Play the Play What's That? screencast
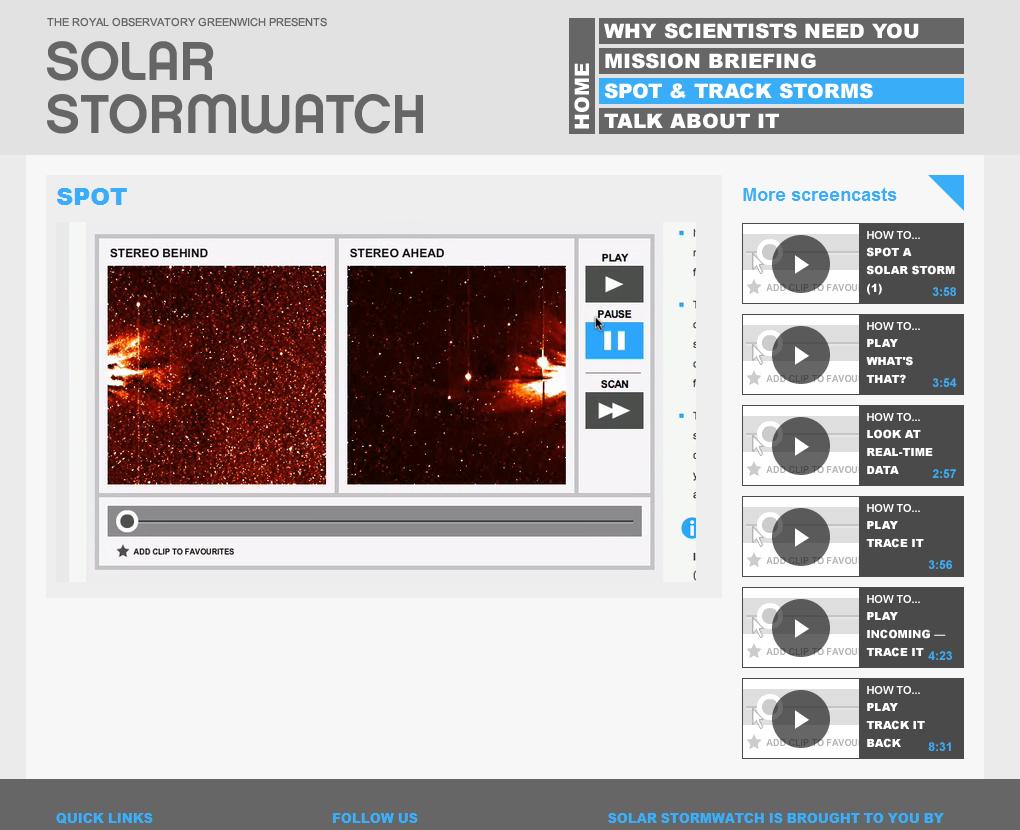Image resolution: width=1020 pixels, height=830 pixels. point(801,355)
